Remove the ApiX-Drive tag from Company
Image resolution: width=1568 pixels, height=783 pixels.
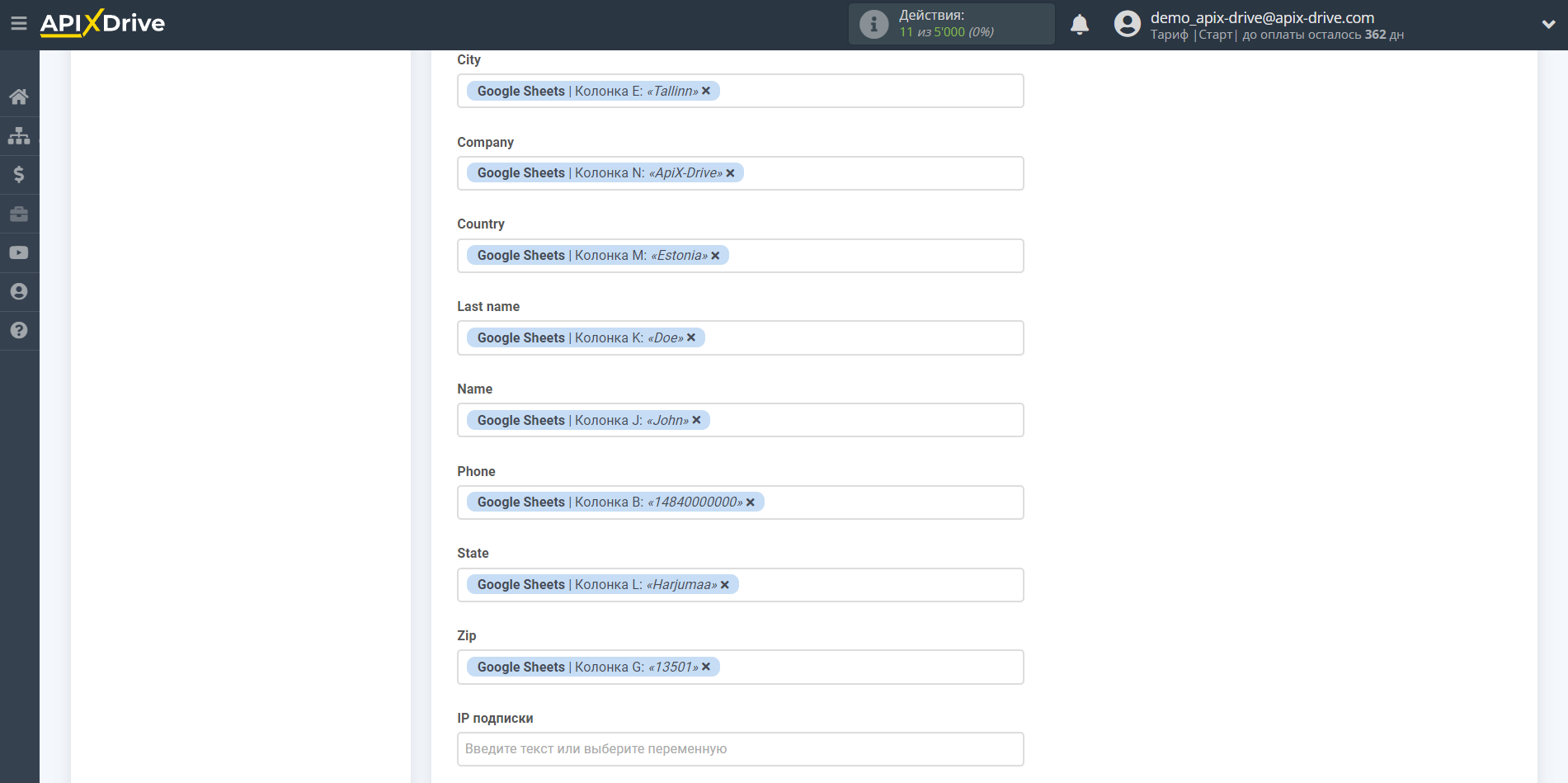730,173
